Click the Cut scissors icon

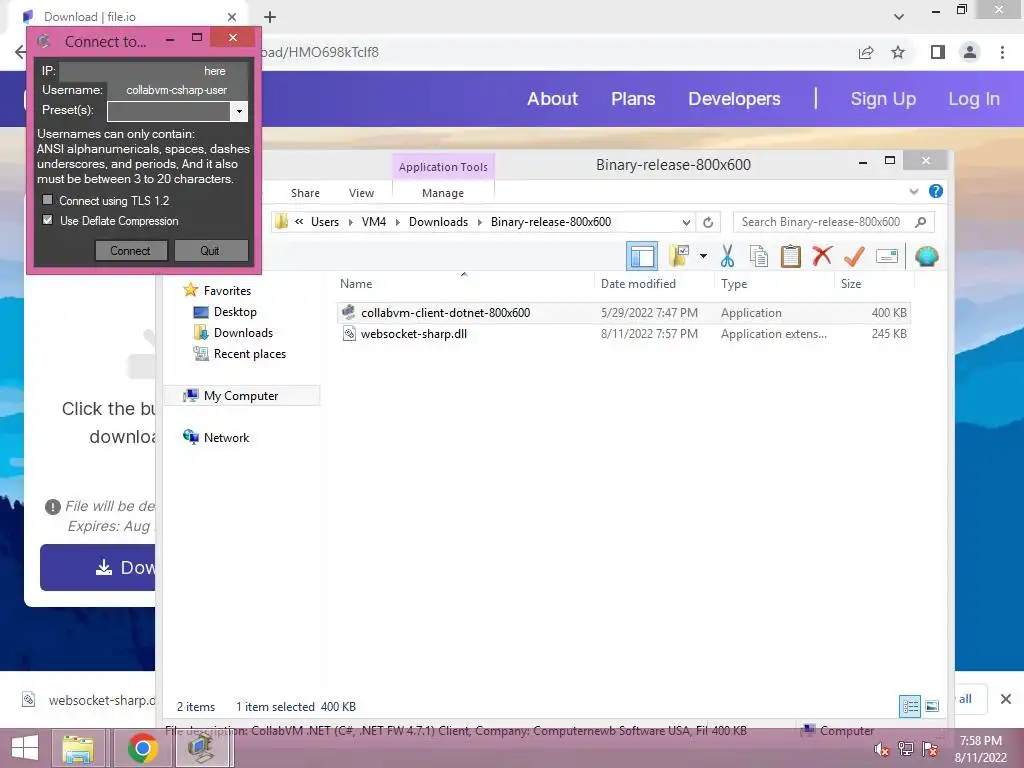727,256
